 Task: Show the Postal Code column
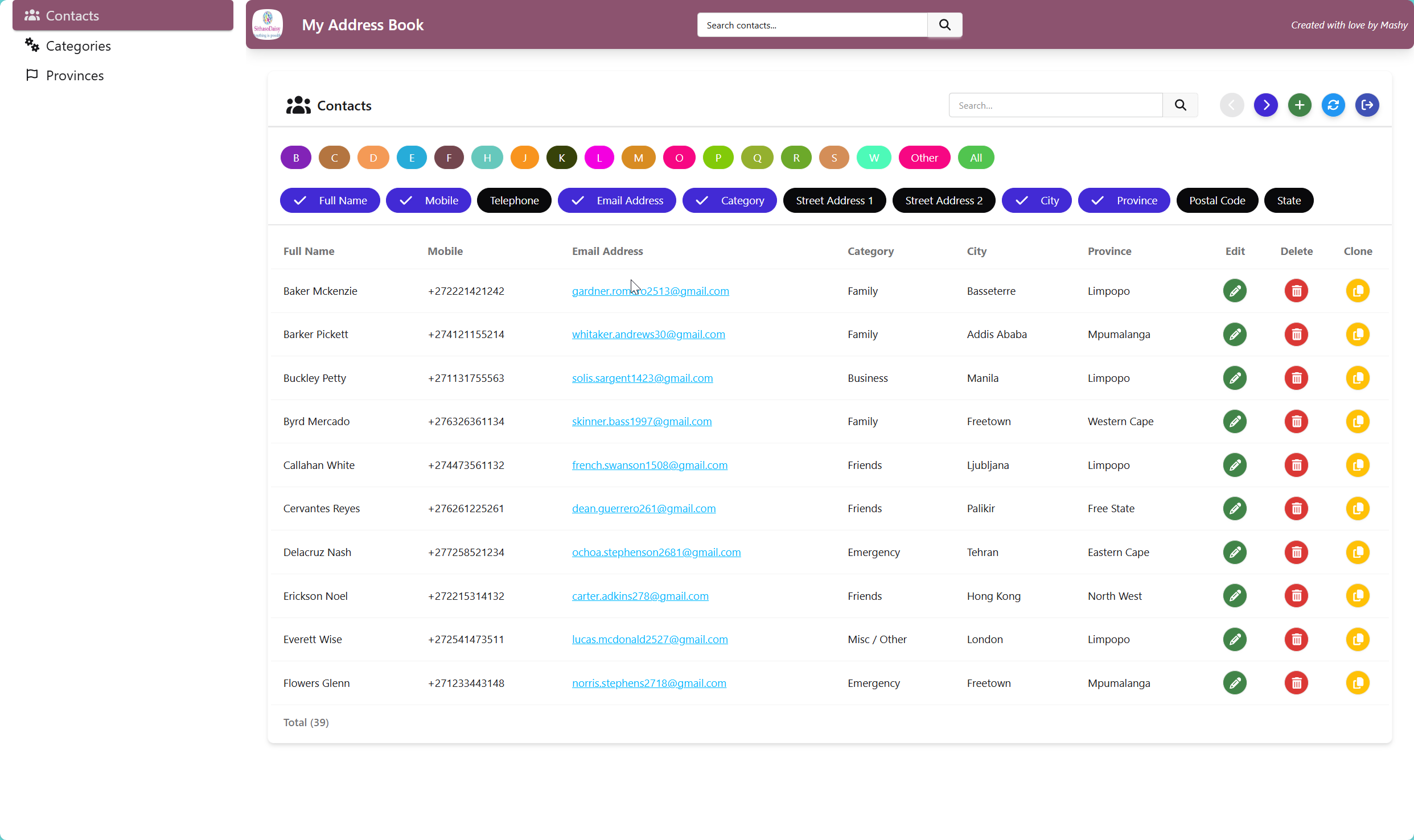pyautogui.click(x=1217, y=200)
